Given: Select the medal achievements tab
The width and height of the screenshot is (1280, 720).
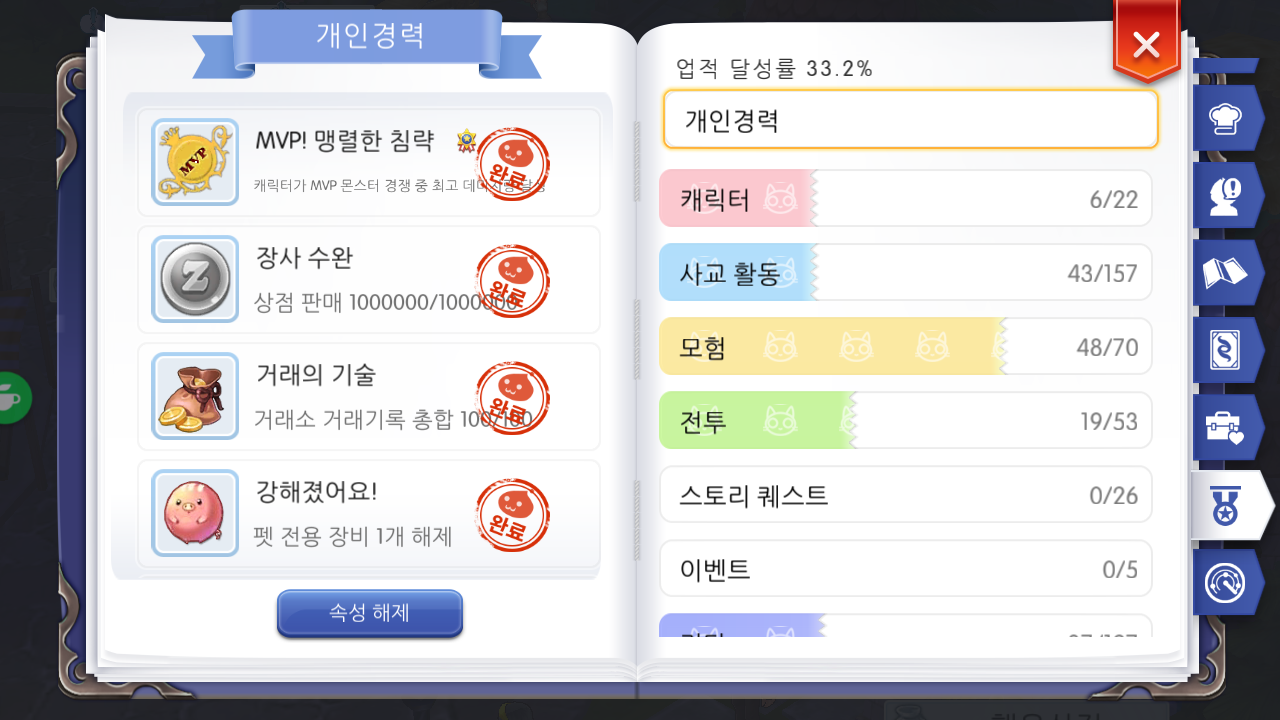Looking at the screenshot, I should (x=1231, y=505).
